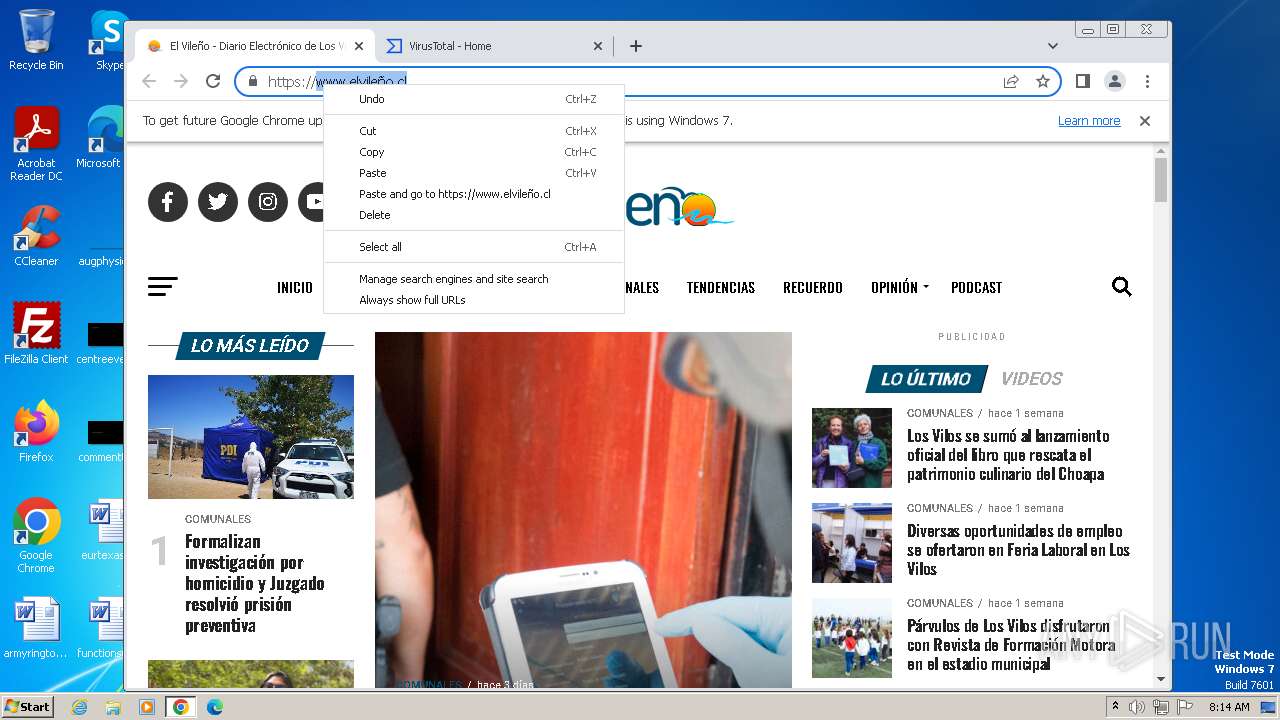The height and width of the screenshot is (720, 1280).
Task: Open Google Chrome desktop icon
Action: coord(36,535)
